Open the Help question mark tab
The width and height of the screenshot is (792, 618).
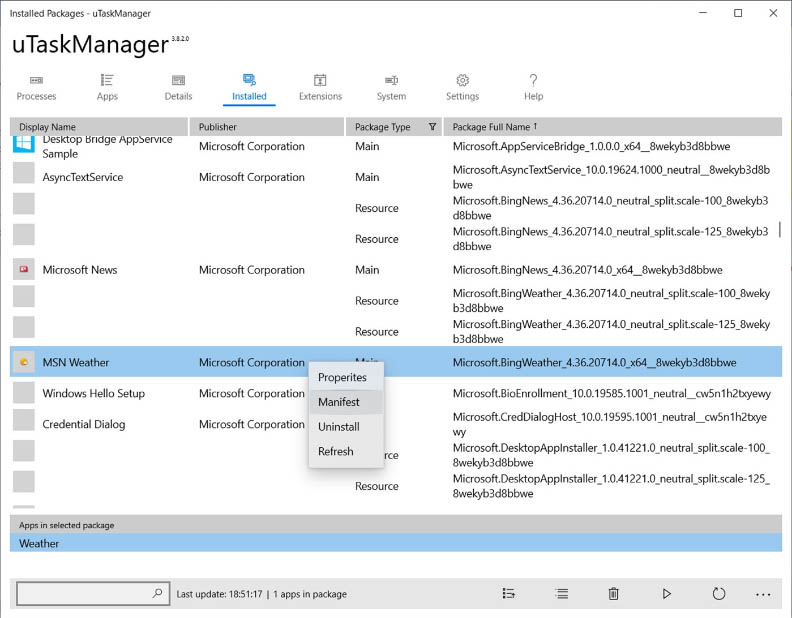(533, 87)
